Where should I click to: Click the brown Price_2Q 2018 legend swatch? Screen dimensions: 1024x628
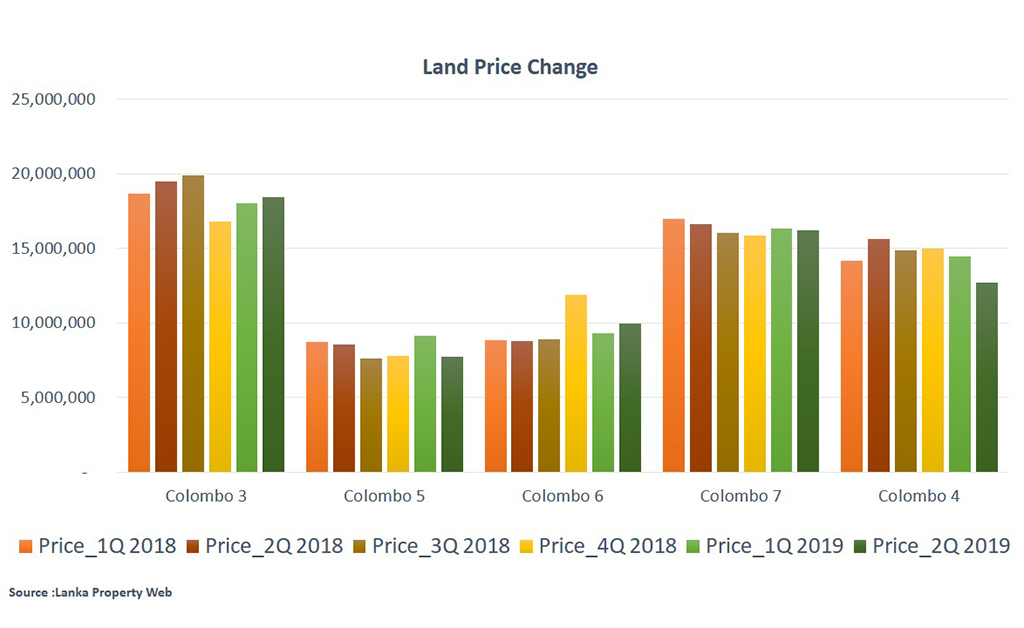[193, 547]
